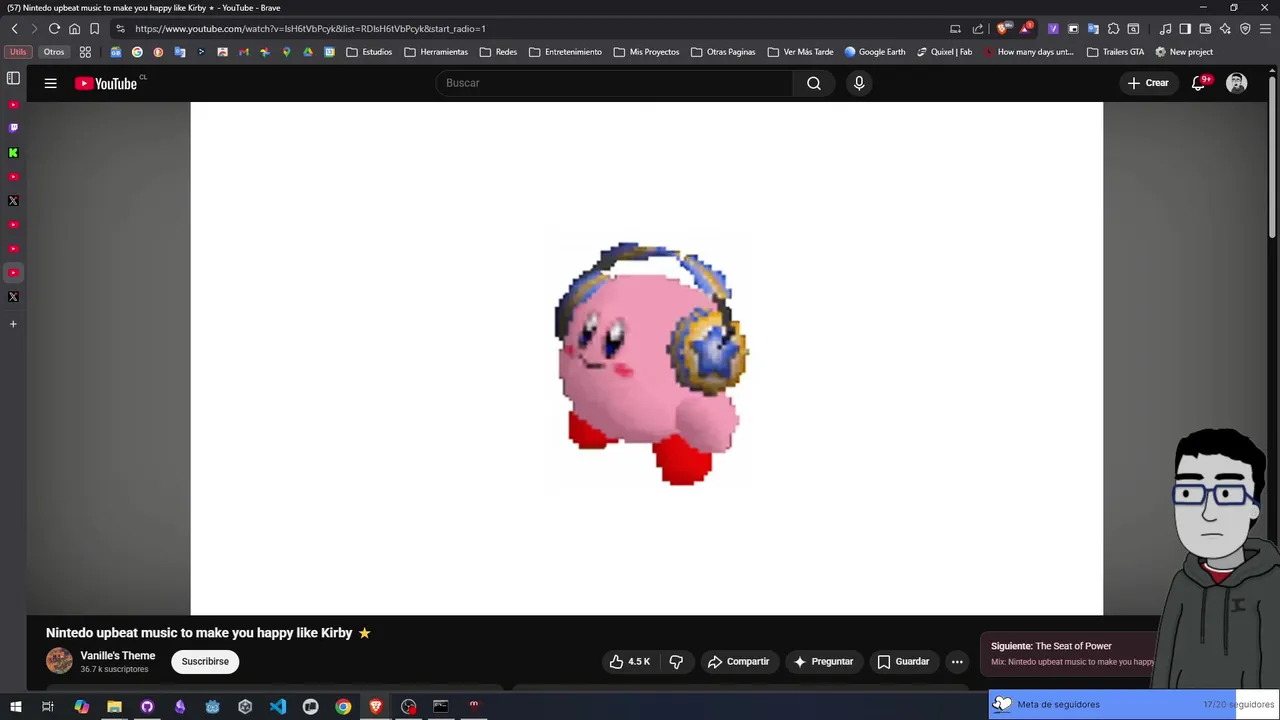Open the Brave Shields lion icon
1280x720 pixels.
pyautogui.click(x=1003, y=29)
